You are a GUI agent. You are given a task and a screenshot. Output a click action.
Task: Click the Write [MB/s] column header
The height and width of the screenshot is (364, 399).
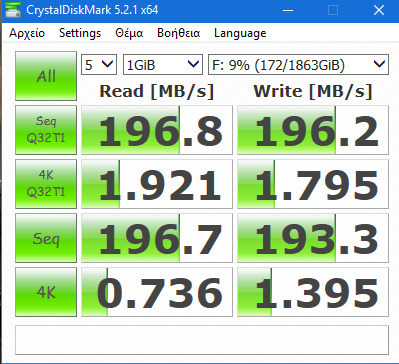coord(313,91)
